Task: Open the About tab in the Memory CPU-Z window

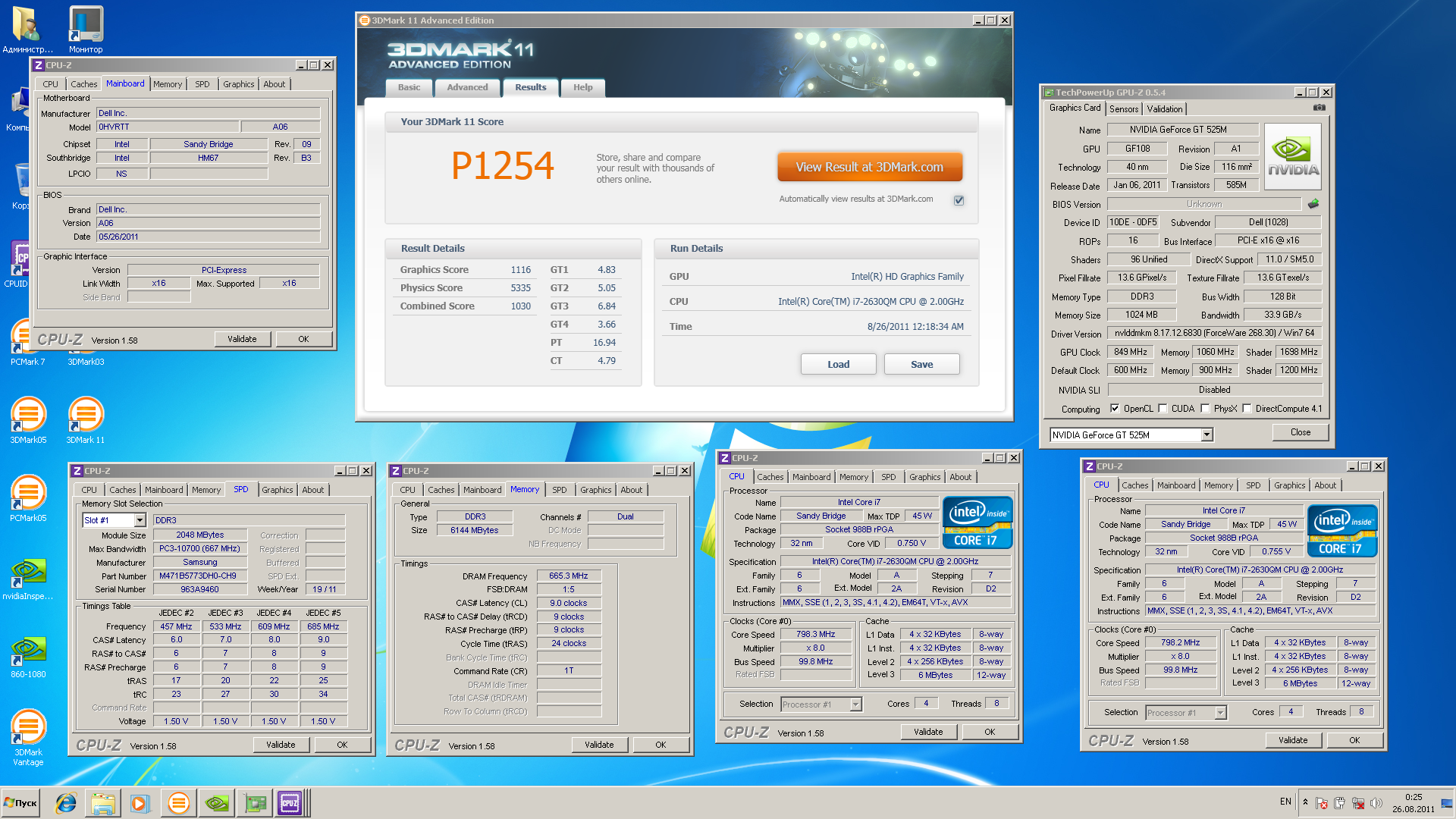Action: pyautogui.click(x=632, y=490)
